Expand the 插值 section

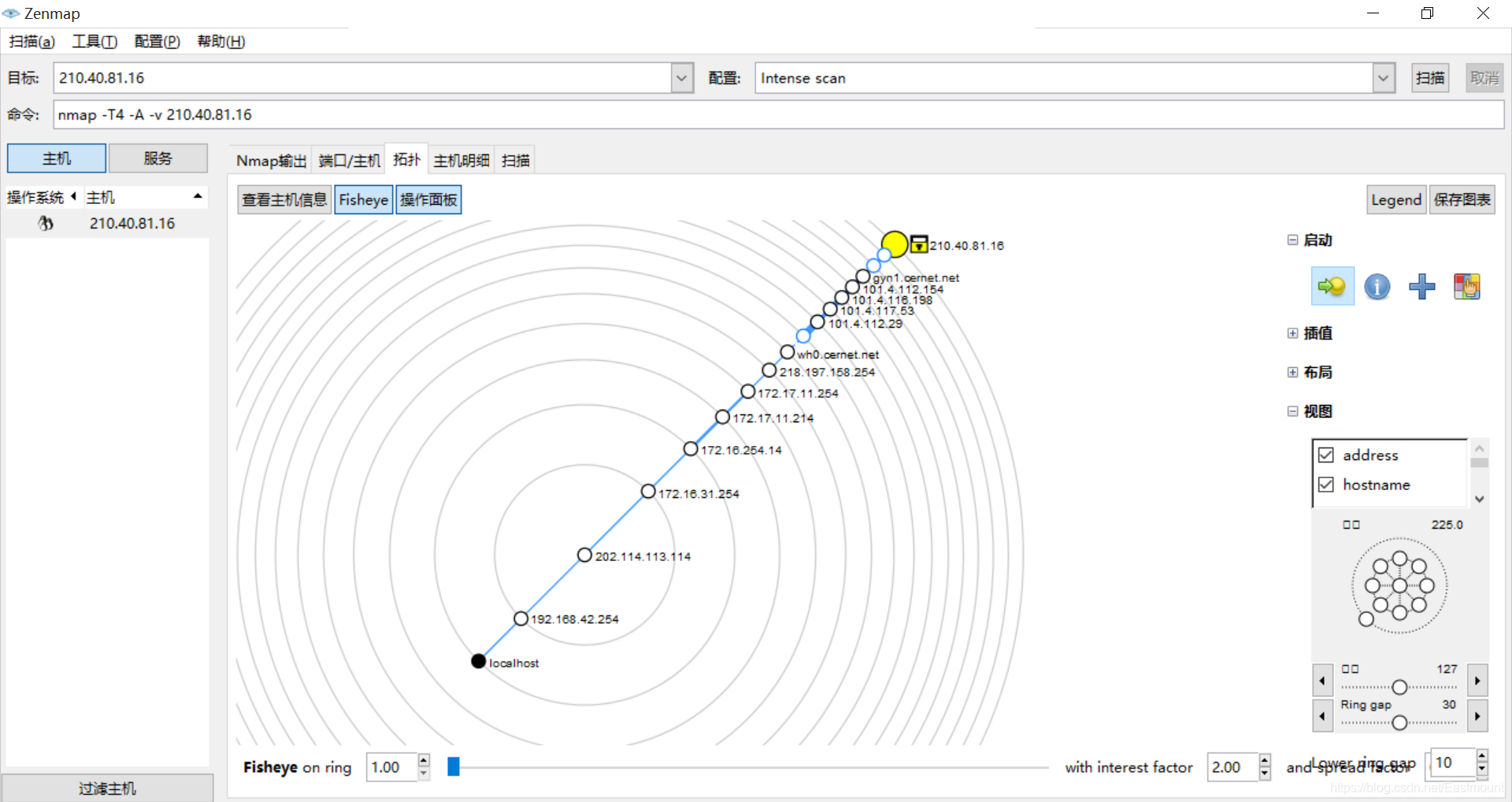point(1292,333)
